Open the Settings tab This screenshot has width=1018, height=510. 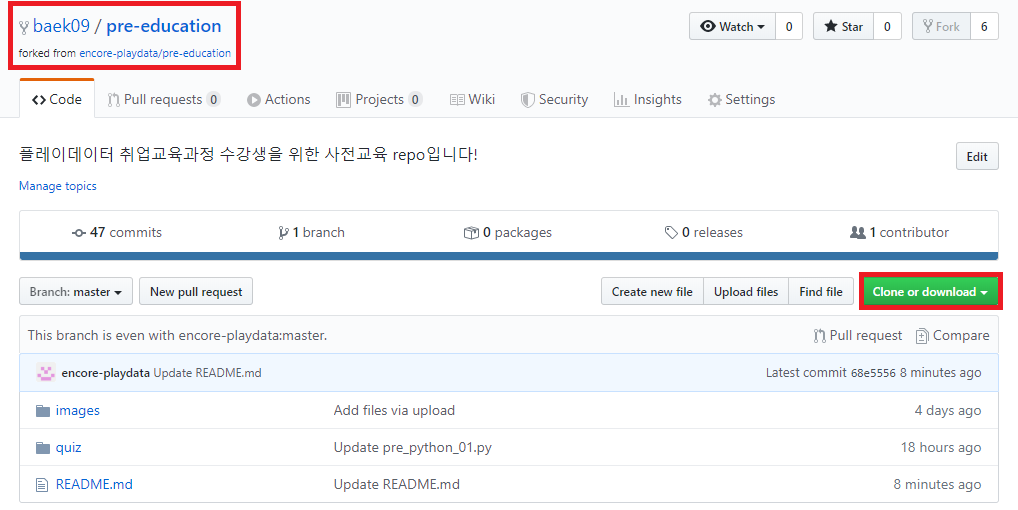tap(741, 99)
